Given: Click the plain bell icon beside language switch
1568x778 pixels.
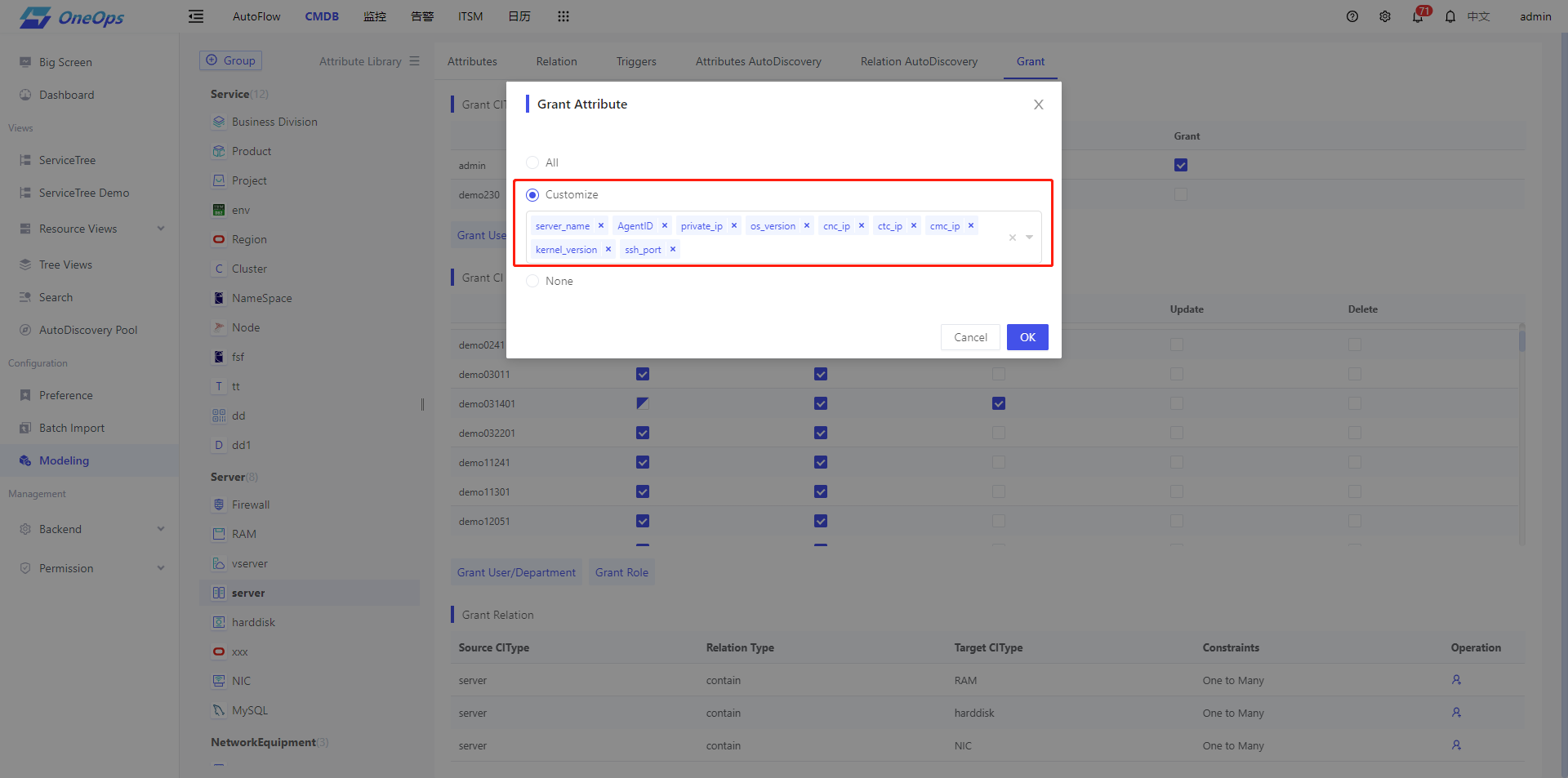Looking at the screenshot, I should (x=1450, y=16).
